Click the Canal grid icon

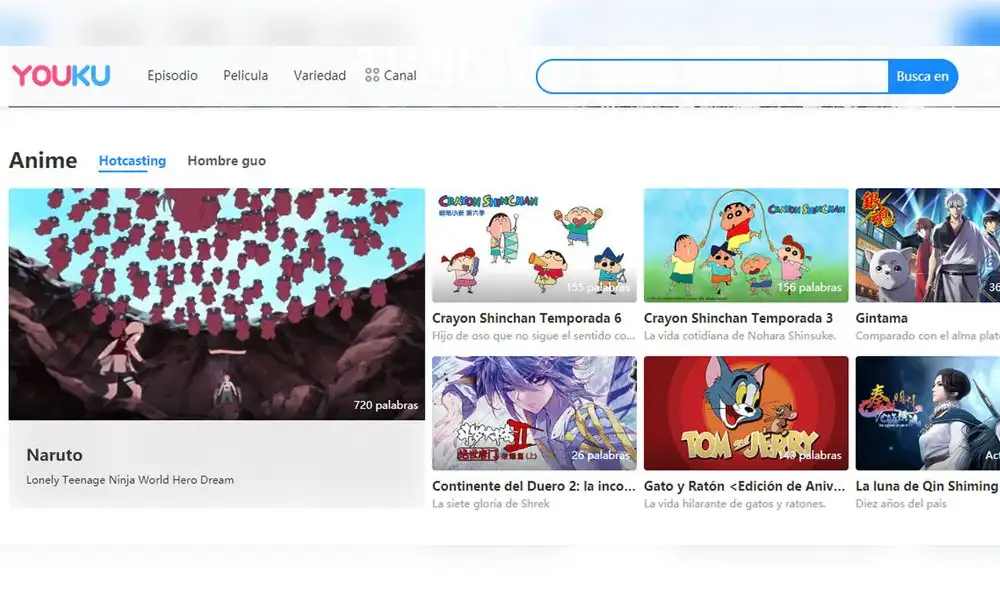[x=371, y=75]
